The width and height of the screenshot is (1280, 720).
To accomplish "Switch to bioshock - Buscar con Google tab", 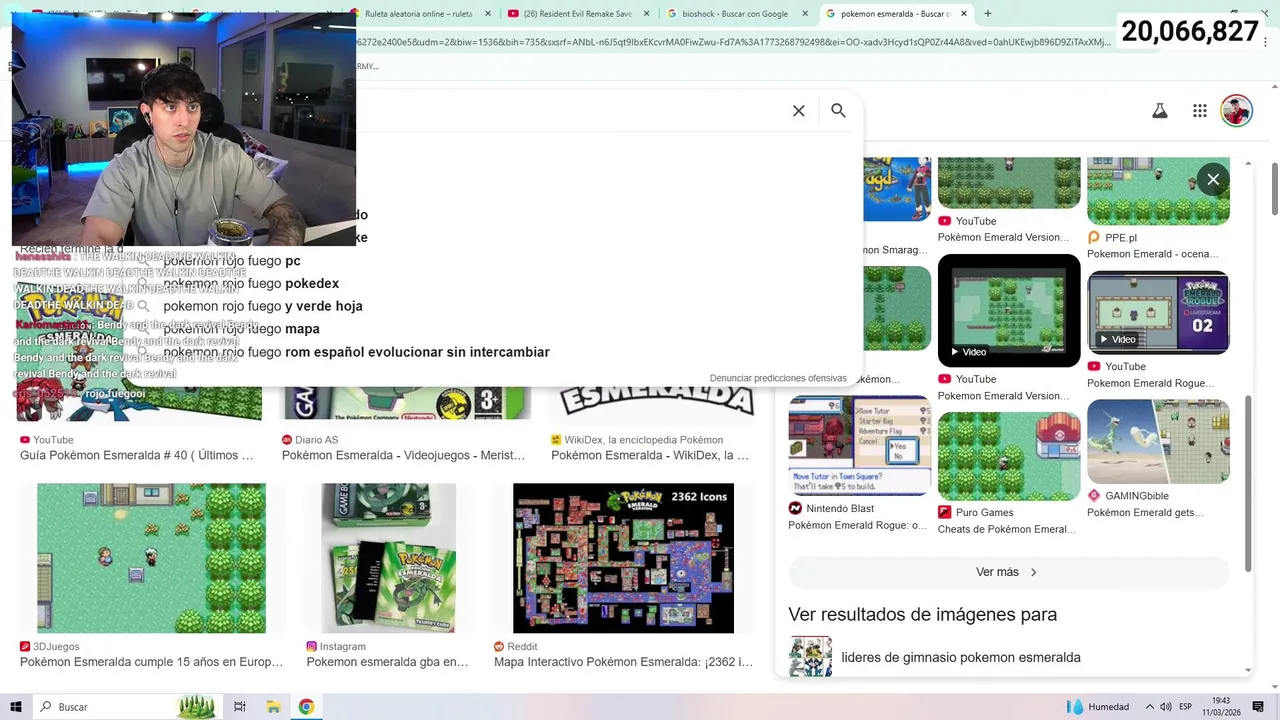I will coord(737,14).
